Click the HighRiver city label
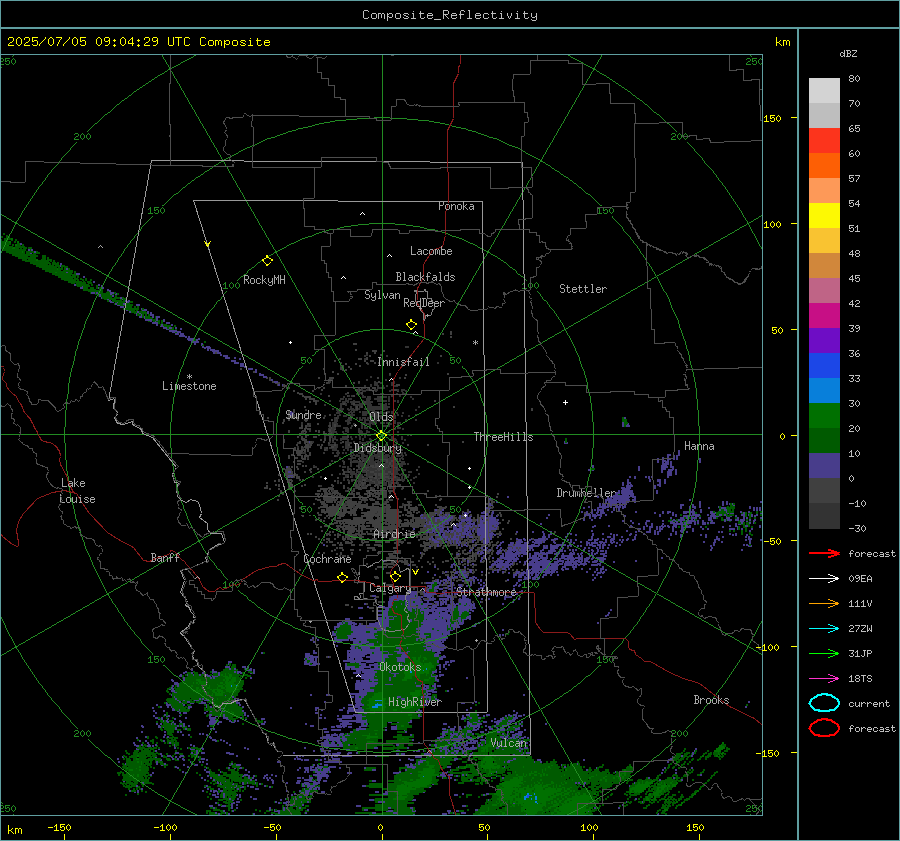 tap(415, 702)
